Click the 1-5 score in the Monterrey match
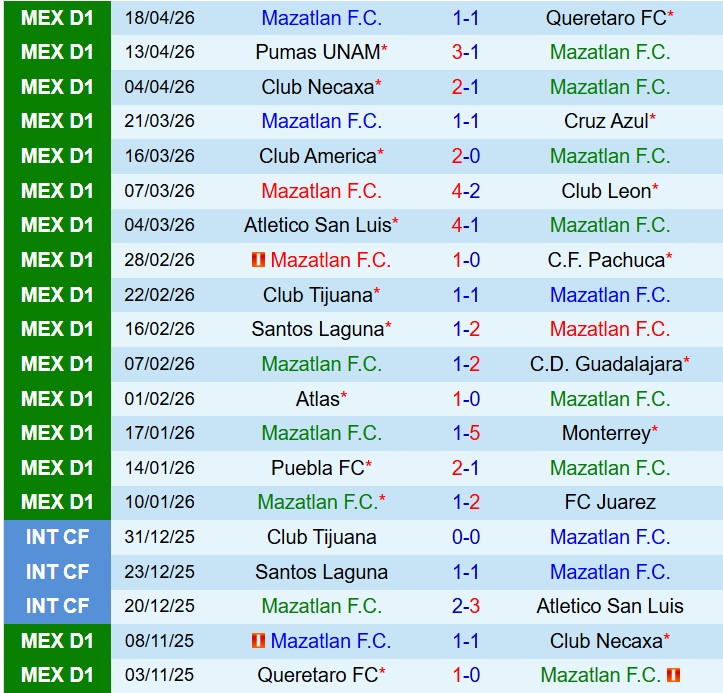This screenshot has width=723, height=693. (465, 433)
